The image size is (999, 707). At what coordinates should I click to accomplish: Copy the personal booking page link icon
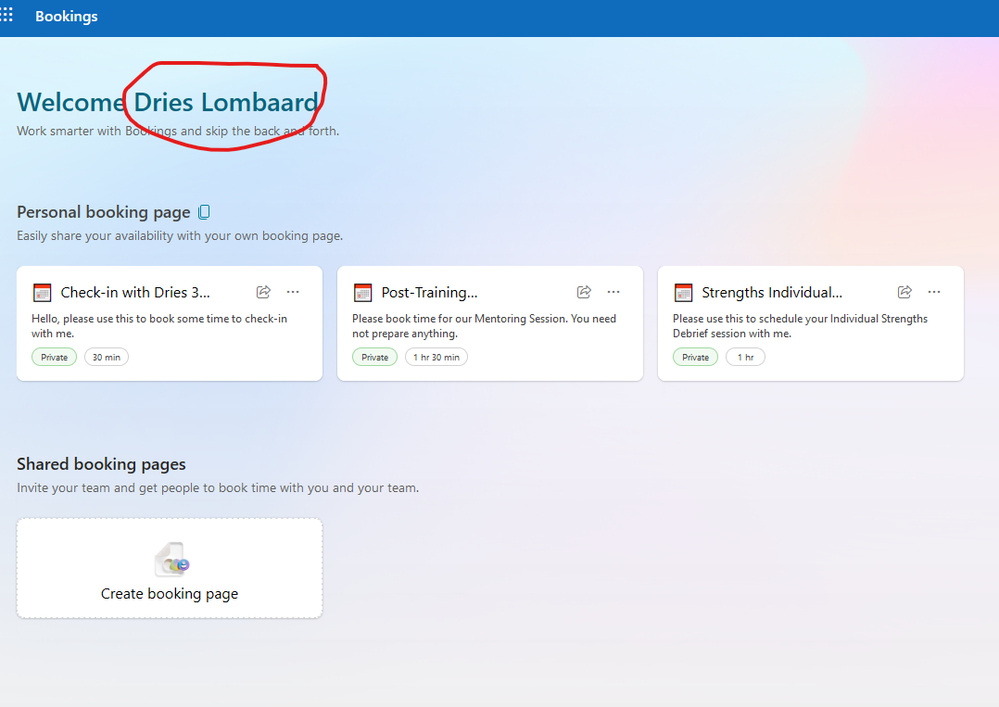205,211
